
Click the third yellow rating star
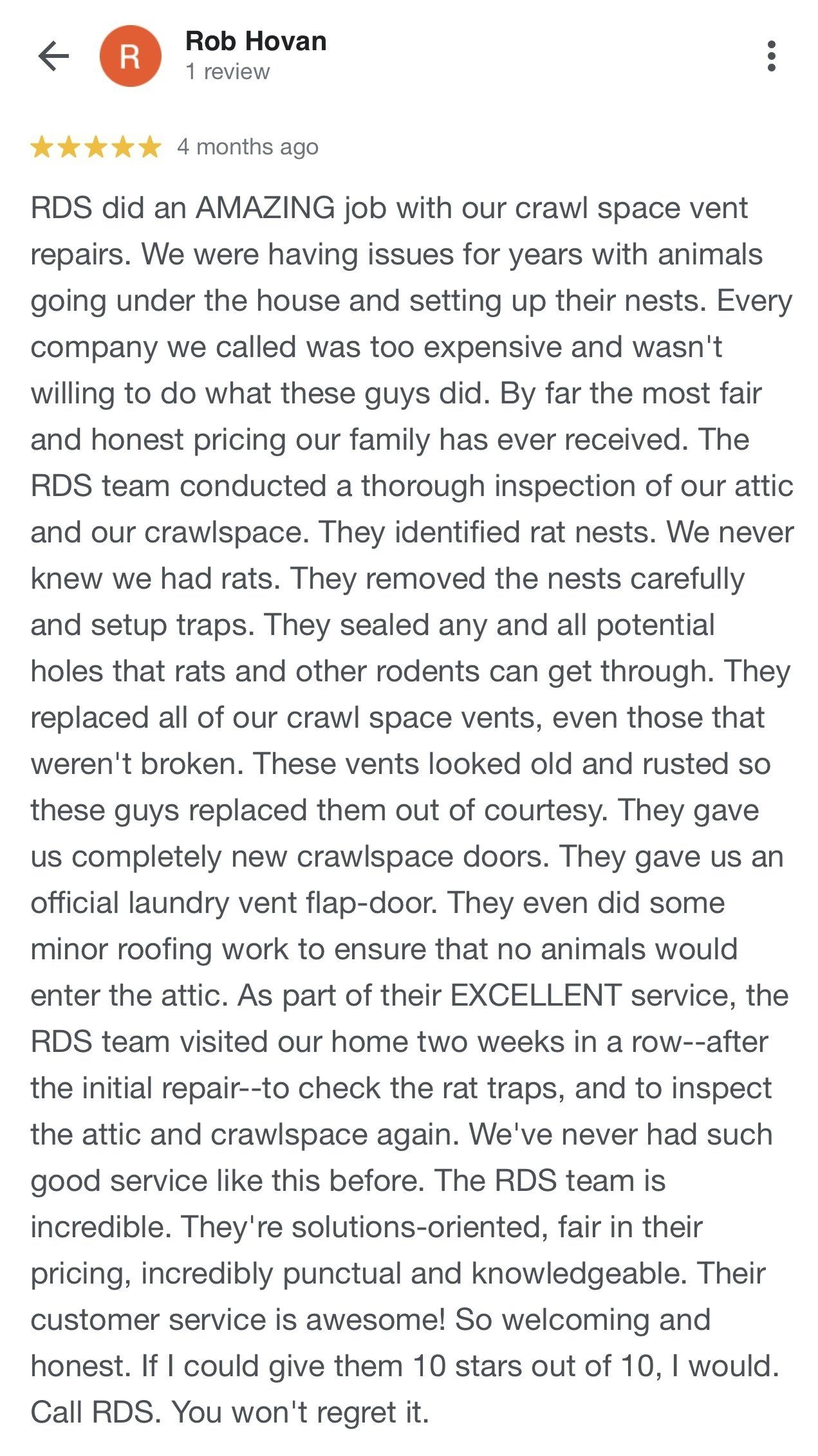(x=95, y=147)
